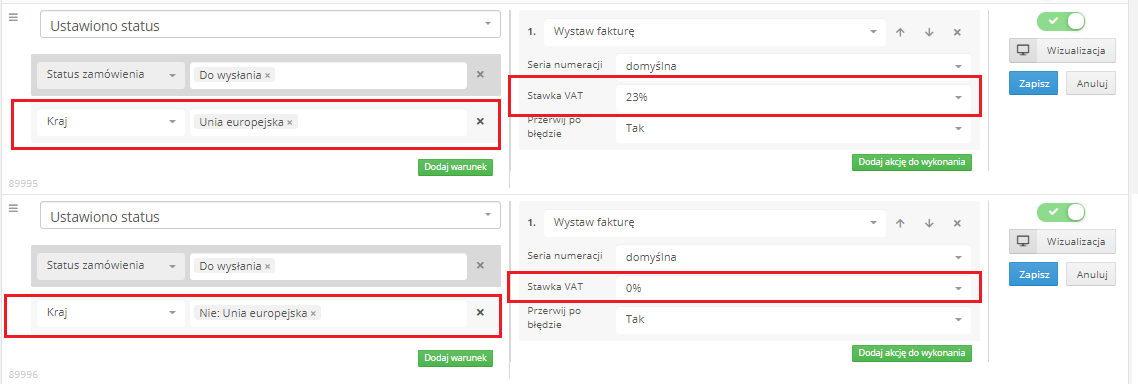Remove Nie: Unia europejska tag
The height and width of the screenshot is (387, 1138).
[313, 314]
